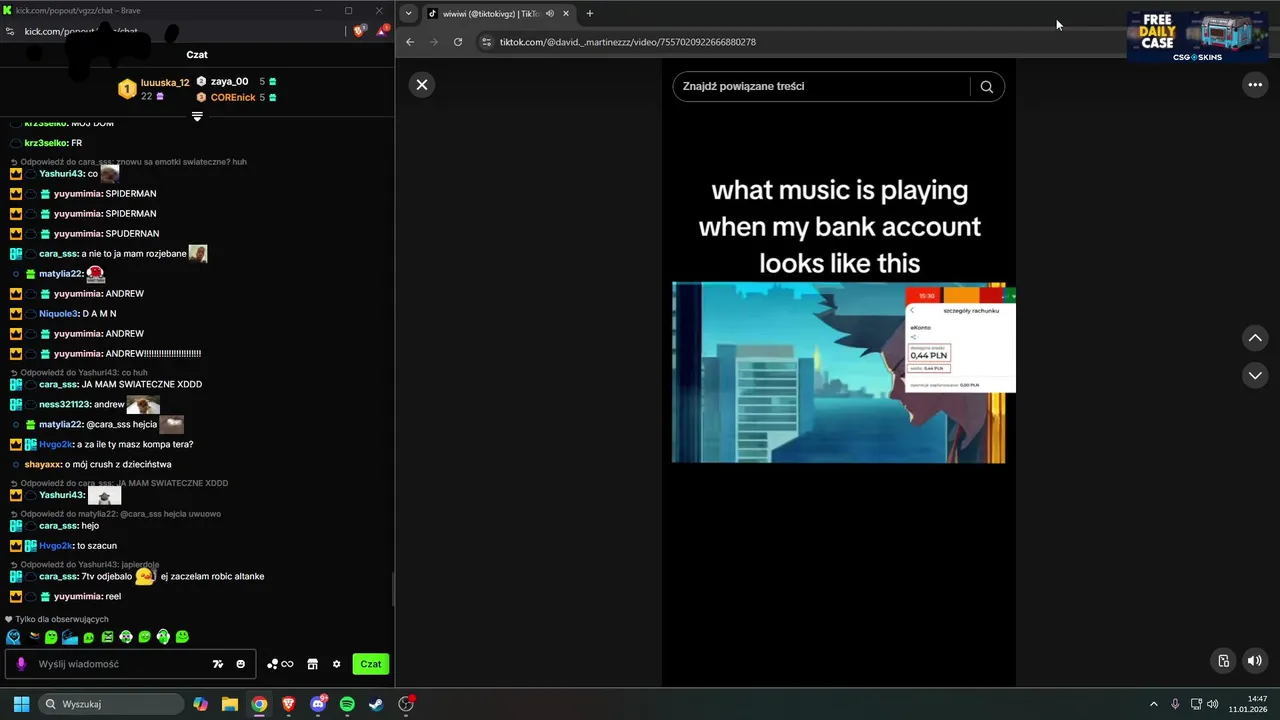The image size is (1280, 720).
Task: Click gifter CORenick in leaderboard
Action: point(232,98)
